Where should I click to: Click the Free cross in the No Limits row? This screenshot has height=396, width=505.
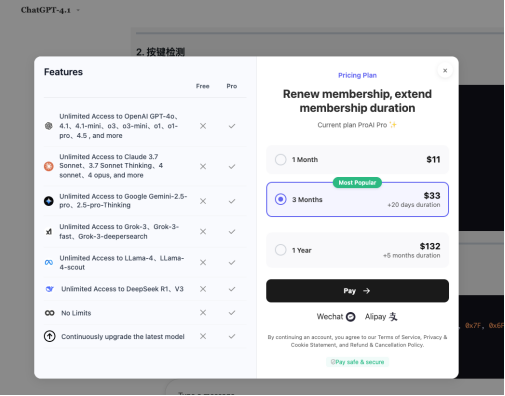pyautogui.click(x=203, y=313)
